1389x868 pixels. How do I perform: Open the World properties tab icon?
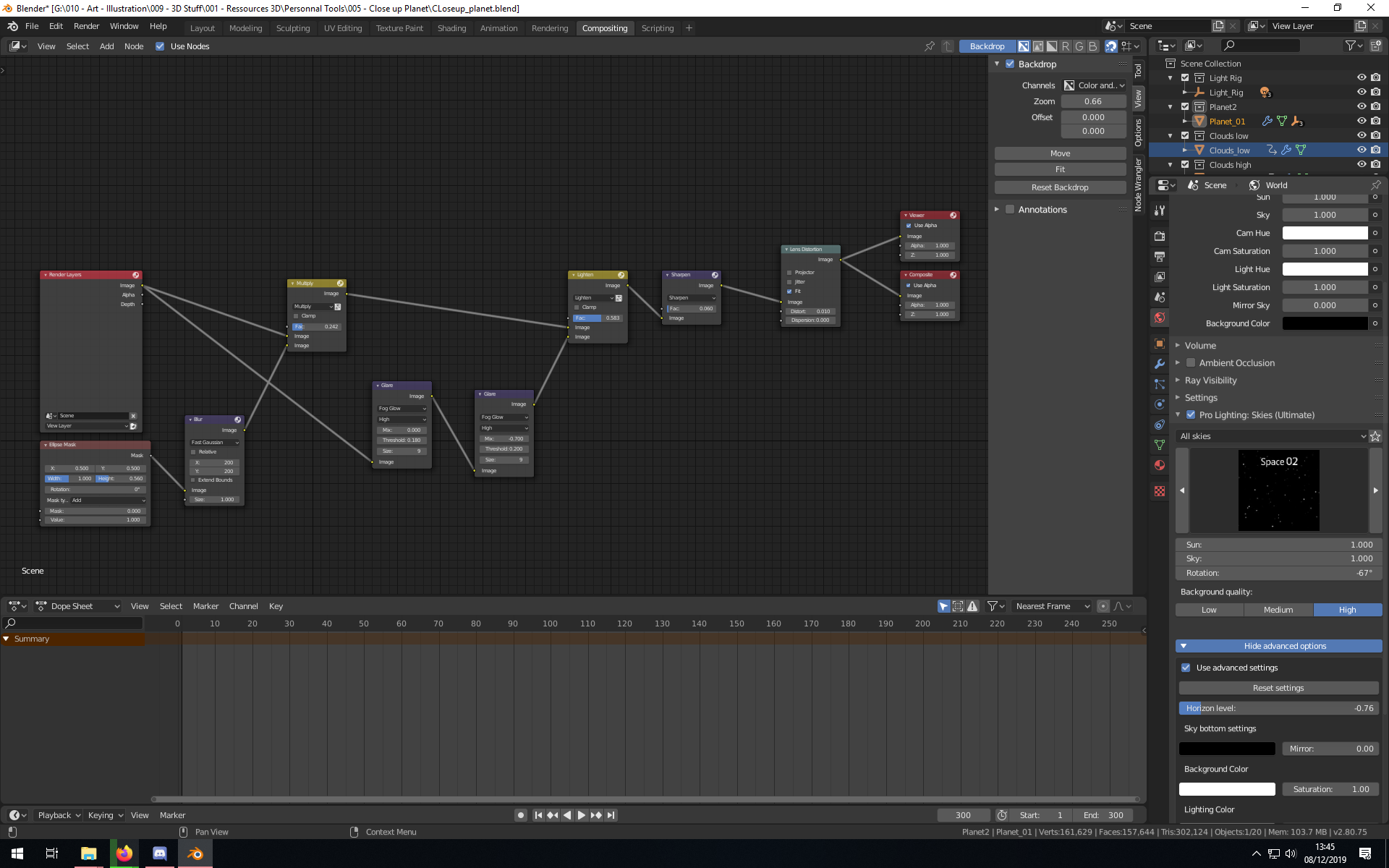point(1160,317)
